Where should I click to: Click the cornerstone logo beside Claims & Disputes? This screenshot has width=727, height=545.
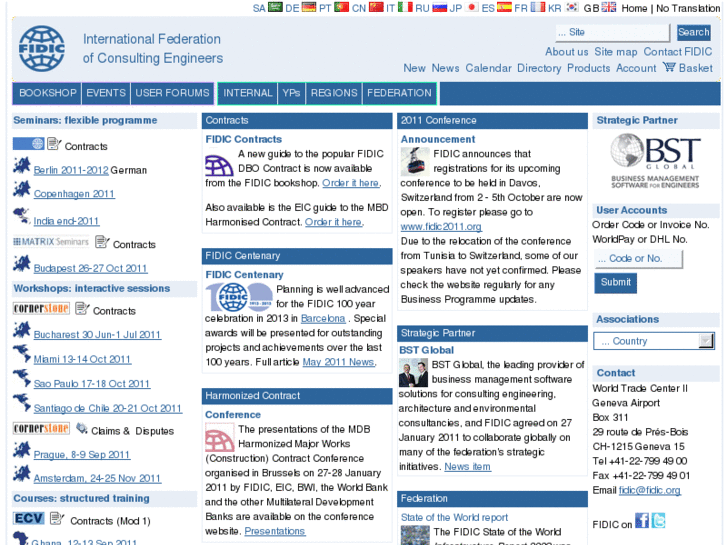pos(41,428)
